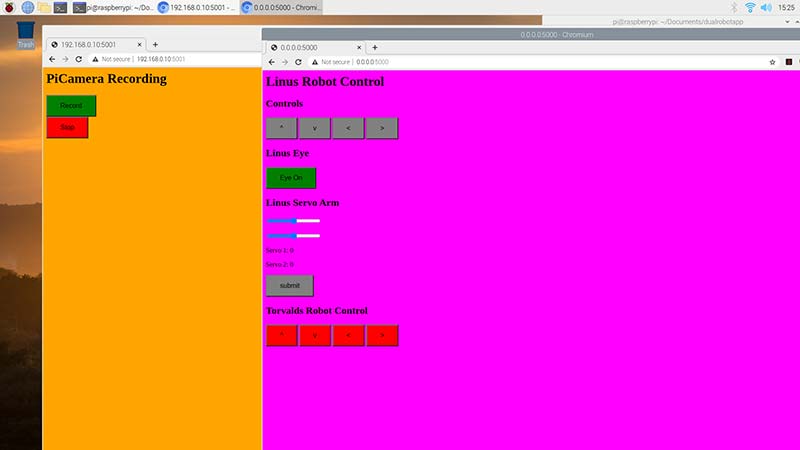
Task: Start recording with the green Record button
Action: [71, 106]
